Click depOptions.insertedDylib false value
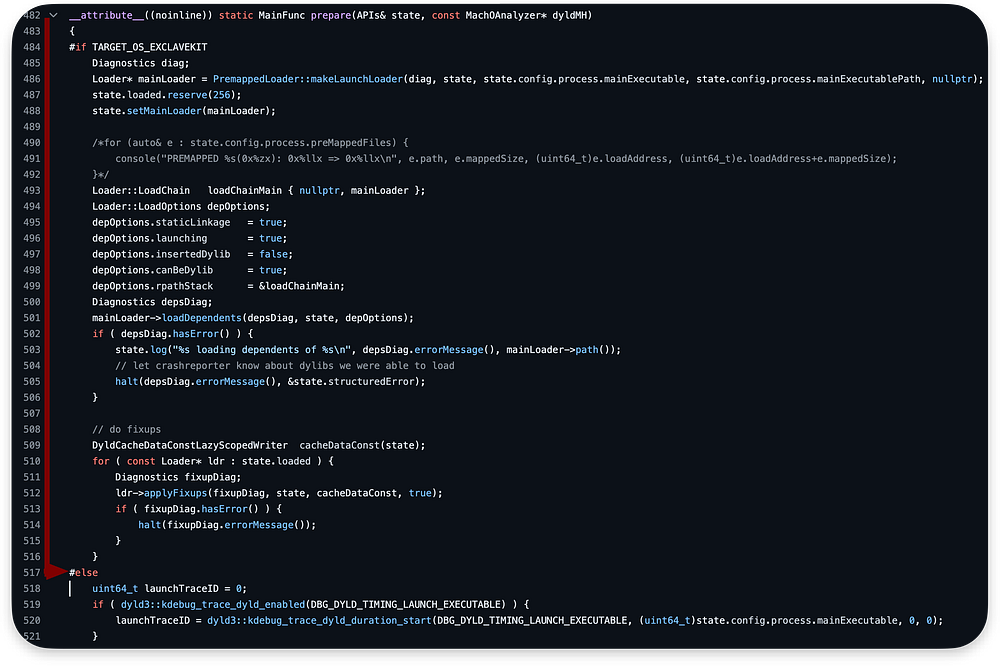 (273, 255)
